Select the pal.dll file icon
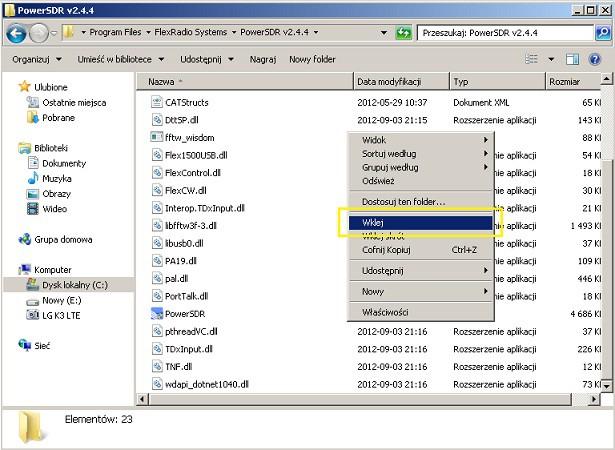 pos(157,279)
